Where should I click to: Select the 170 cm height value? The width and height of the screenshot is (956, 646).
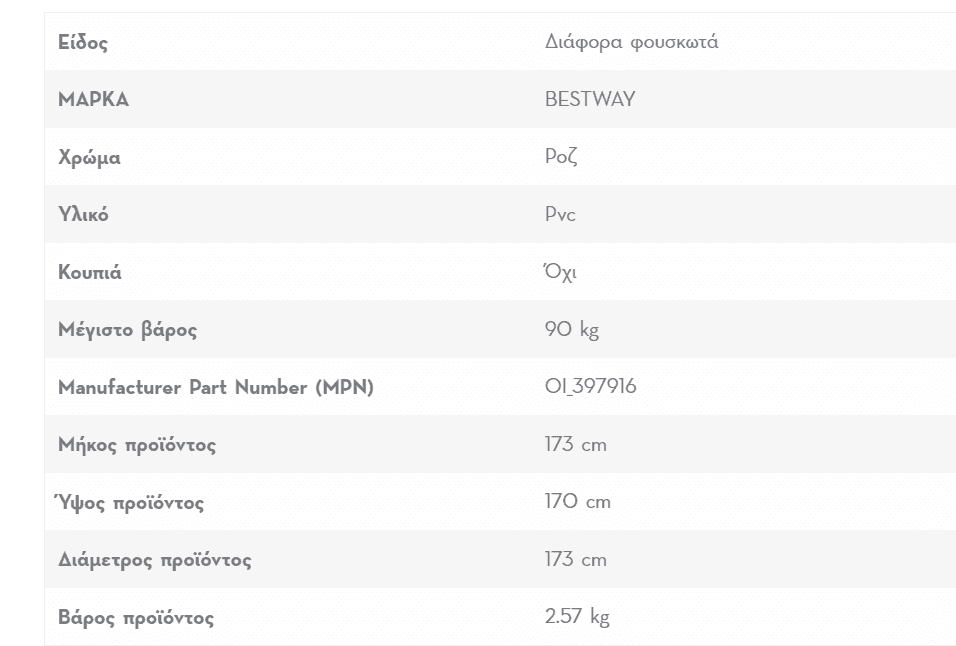577,502
